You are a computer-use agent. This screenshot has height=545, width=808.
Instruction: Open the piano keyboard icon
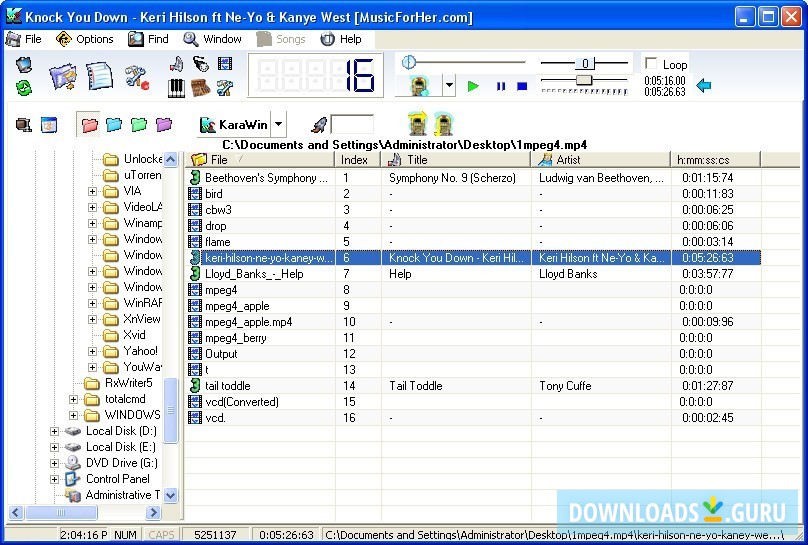176,88
